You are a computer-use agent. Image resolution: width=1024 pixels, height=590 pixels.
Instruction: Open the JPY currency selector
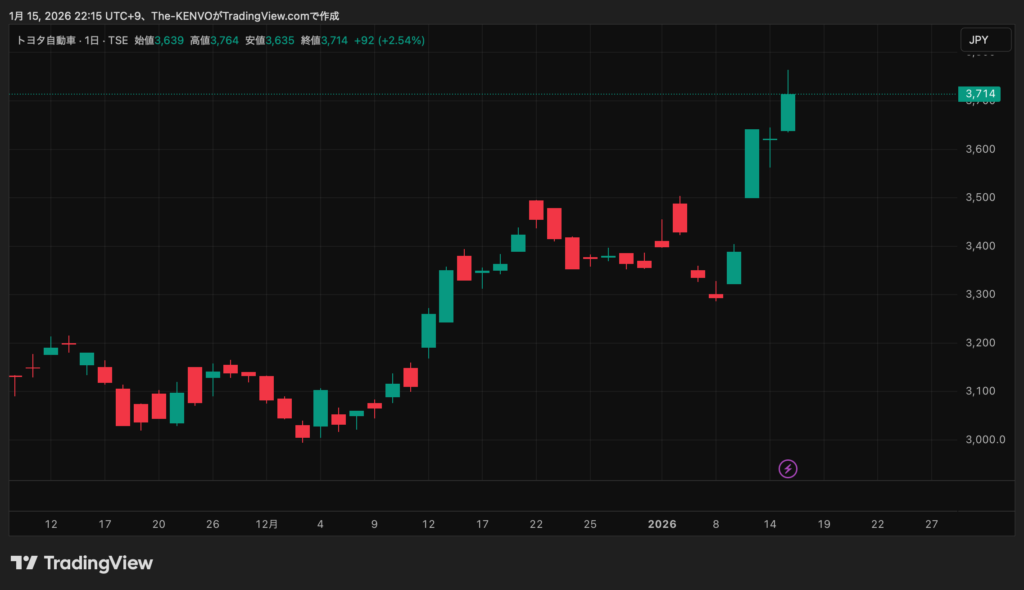978,40
